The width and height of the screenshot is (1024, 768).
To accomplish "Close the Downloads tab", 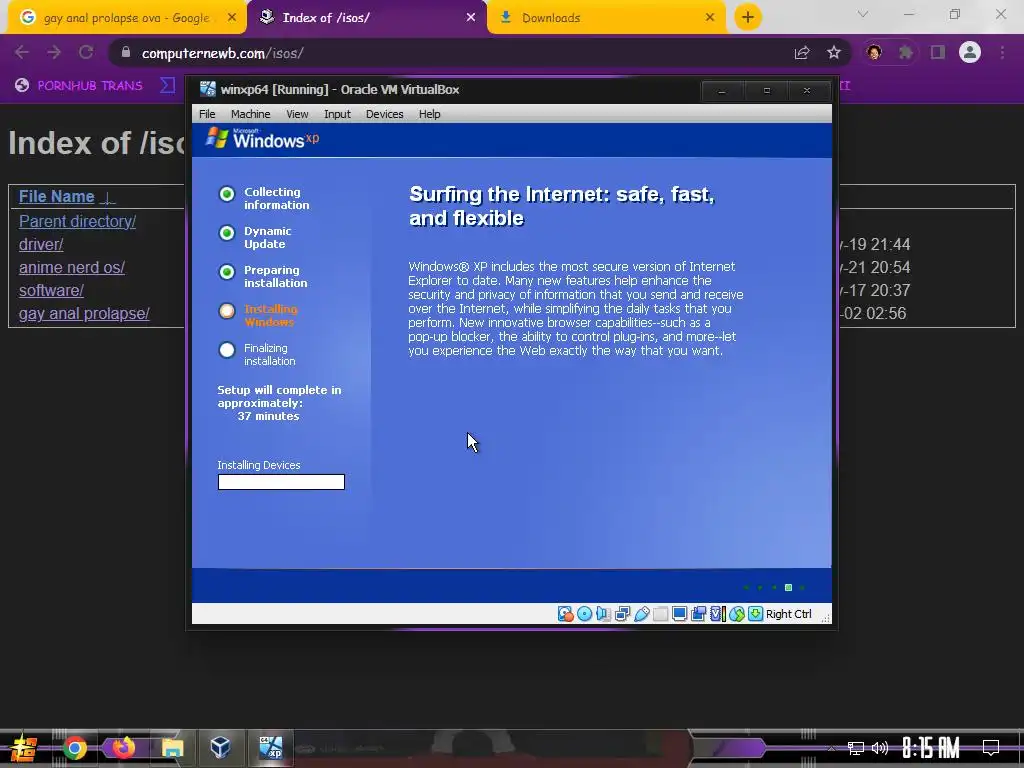I will coord(710,18).
